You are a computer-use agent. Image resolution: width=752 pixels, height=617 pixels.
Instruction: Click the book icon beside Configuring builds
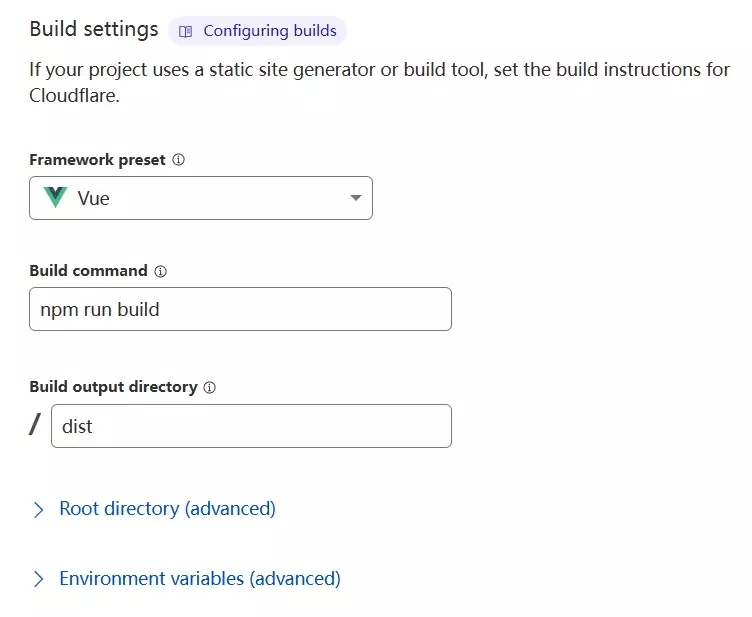tap(185, 31)
